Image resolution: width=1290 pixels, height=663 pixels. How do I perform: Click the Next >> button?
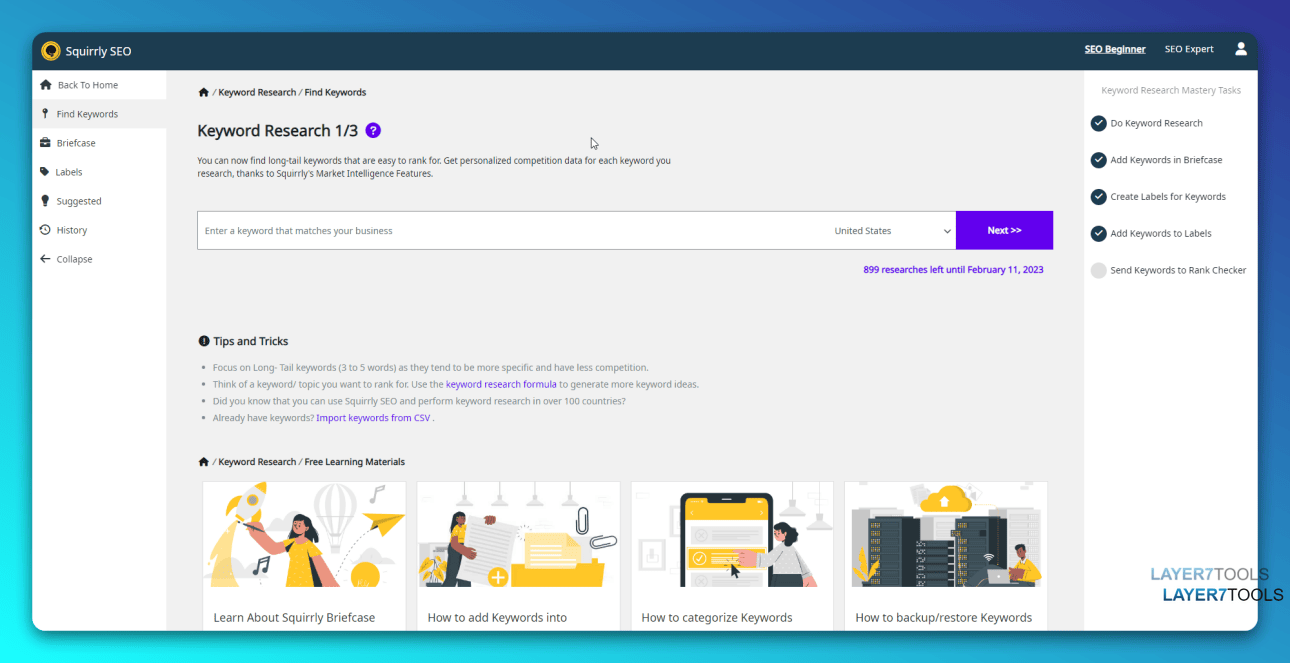tap(1004, 230)
